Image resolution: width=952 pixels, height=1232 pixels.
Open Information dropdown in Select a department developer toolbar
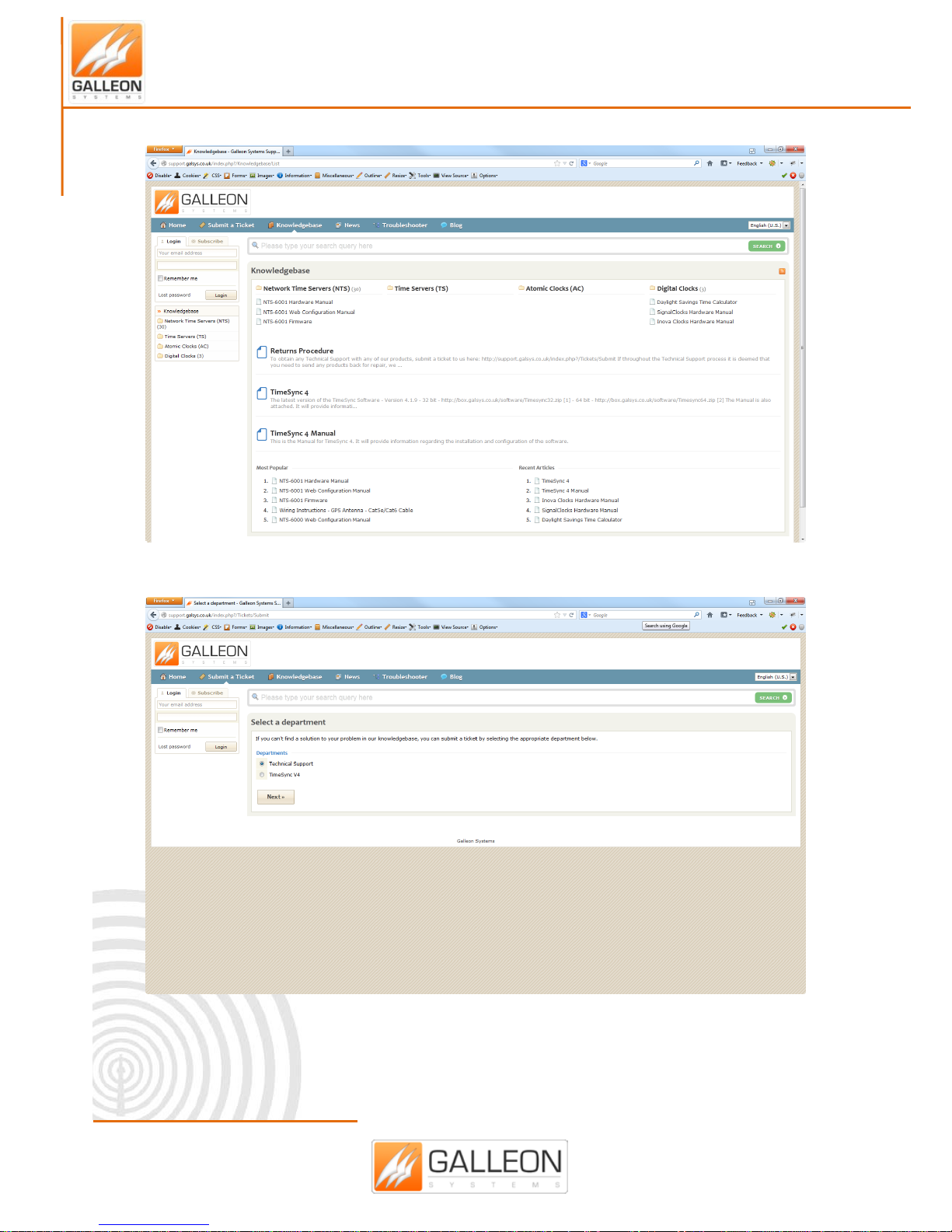click(x=295, y=627)
